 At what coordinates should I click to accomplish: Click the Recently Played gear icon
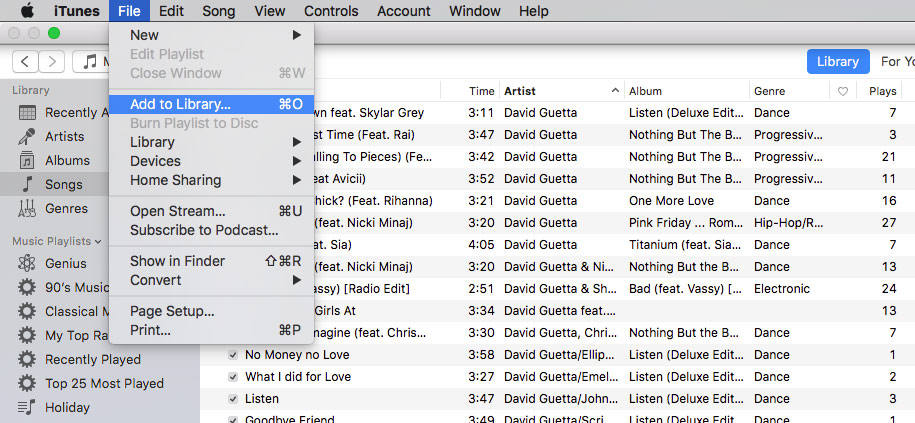(x=27, y=359)
